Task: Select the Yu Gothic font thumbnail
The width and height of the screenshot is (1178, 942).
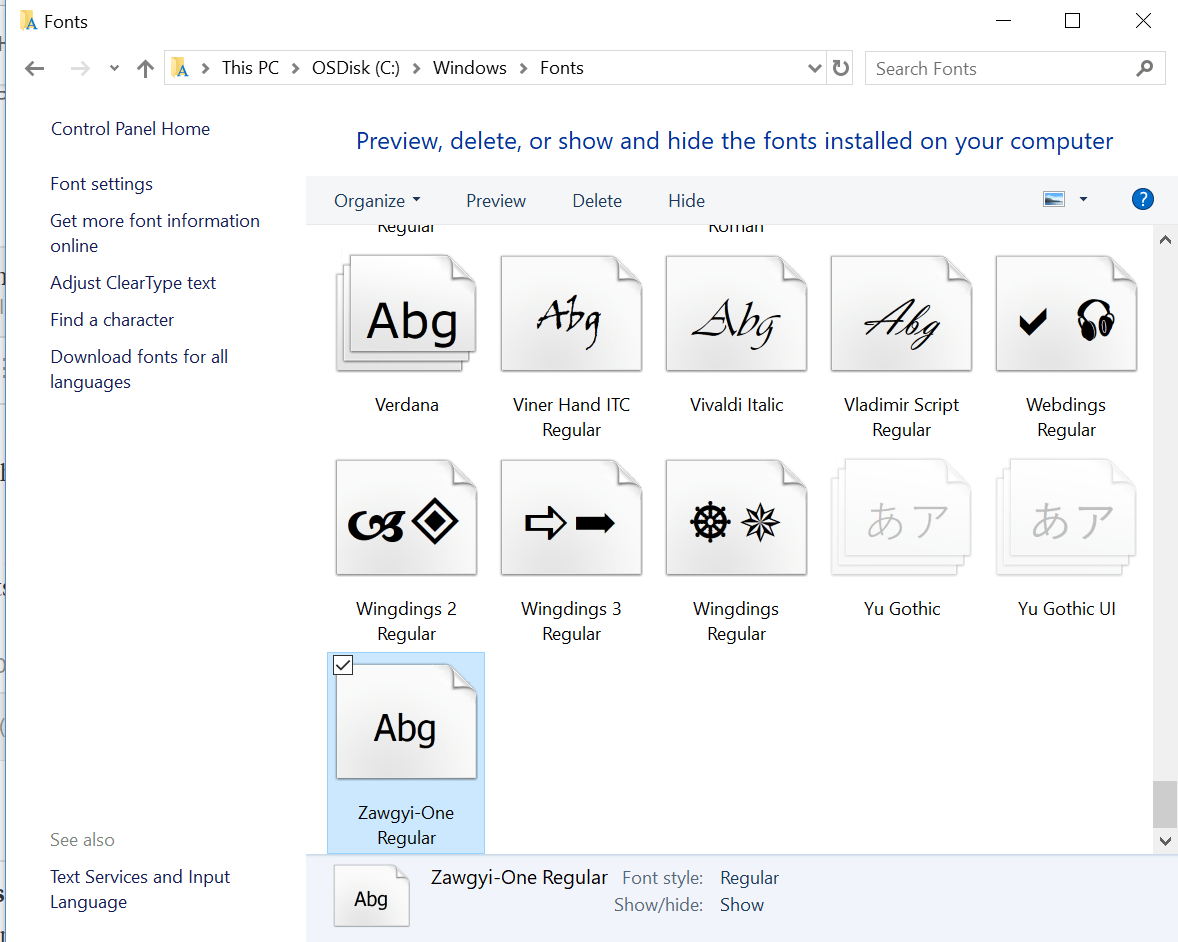Action: [x=900, y=517]
